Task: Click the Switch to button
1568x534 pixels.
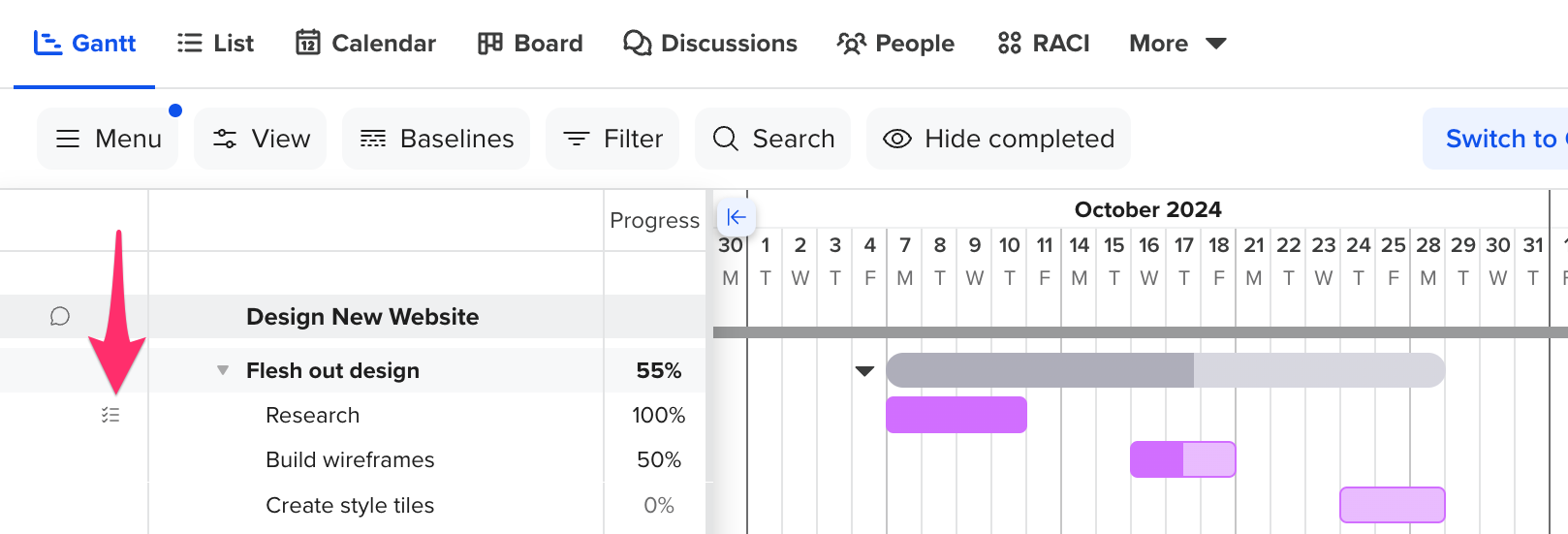Action: click(1495, 139)
